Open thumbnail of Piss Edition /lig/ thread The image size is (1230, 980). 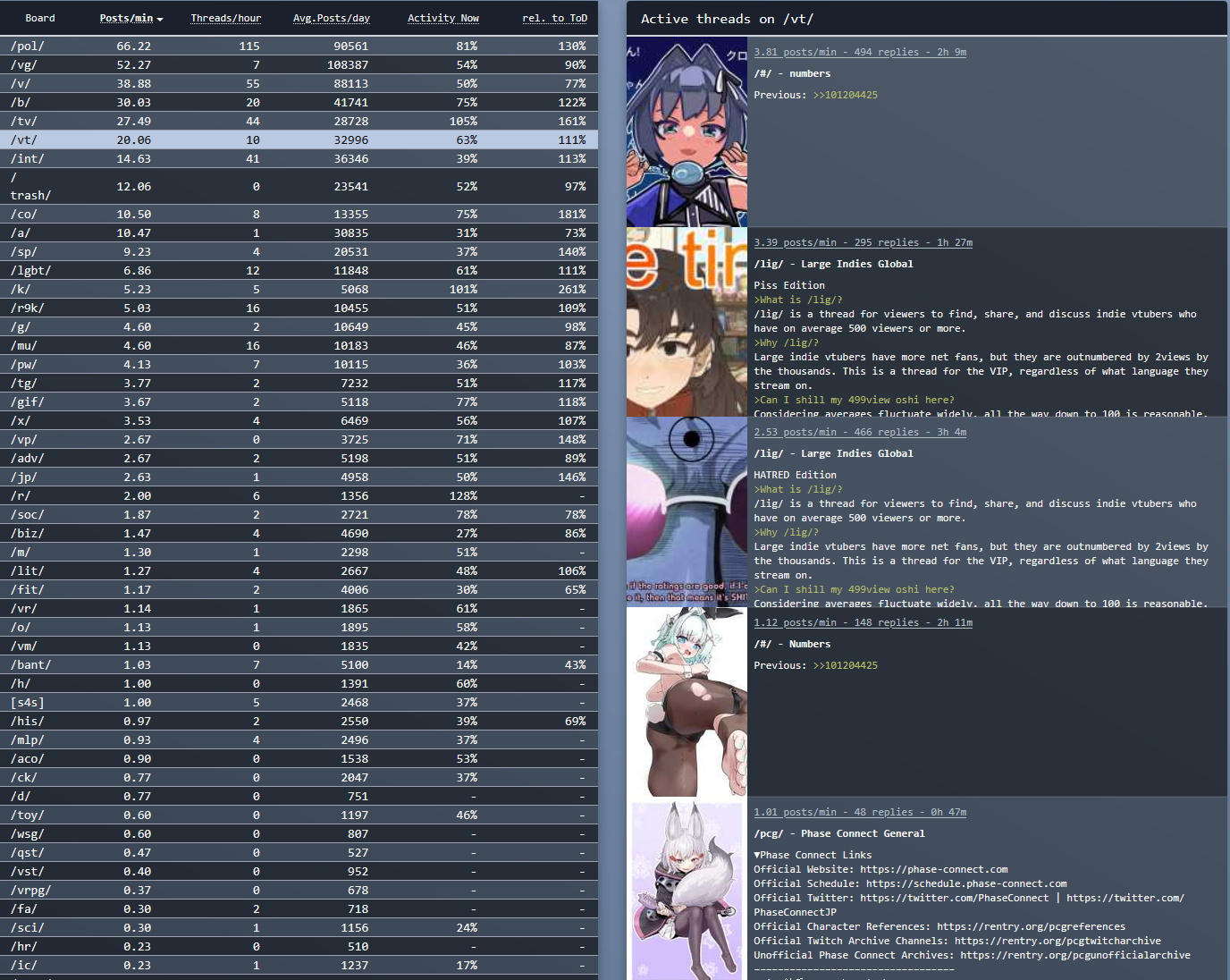687,322
